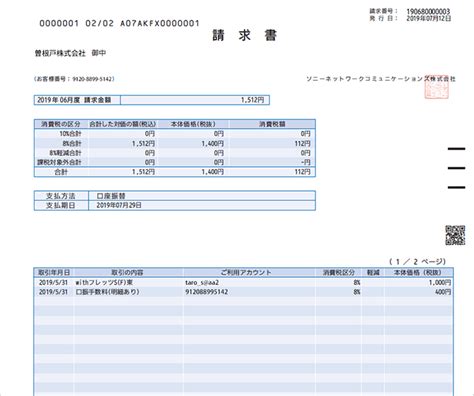Click the 取引年月日 column header
The image size is (474, 396).
(x=54, y=273)
